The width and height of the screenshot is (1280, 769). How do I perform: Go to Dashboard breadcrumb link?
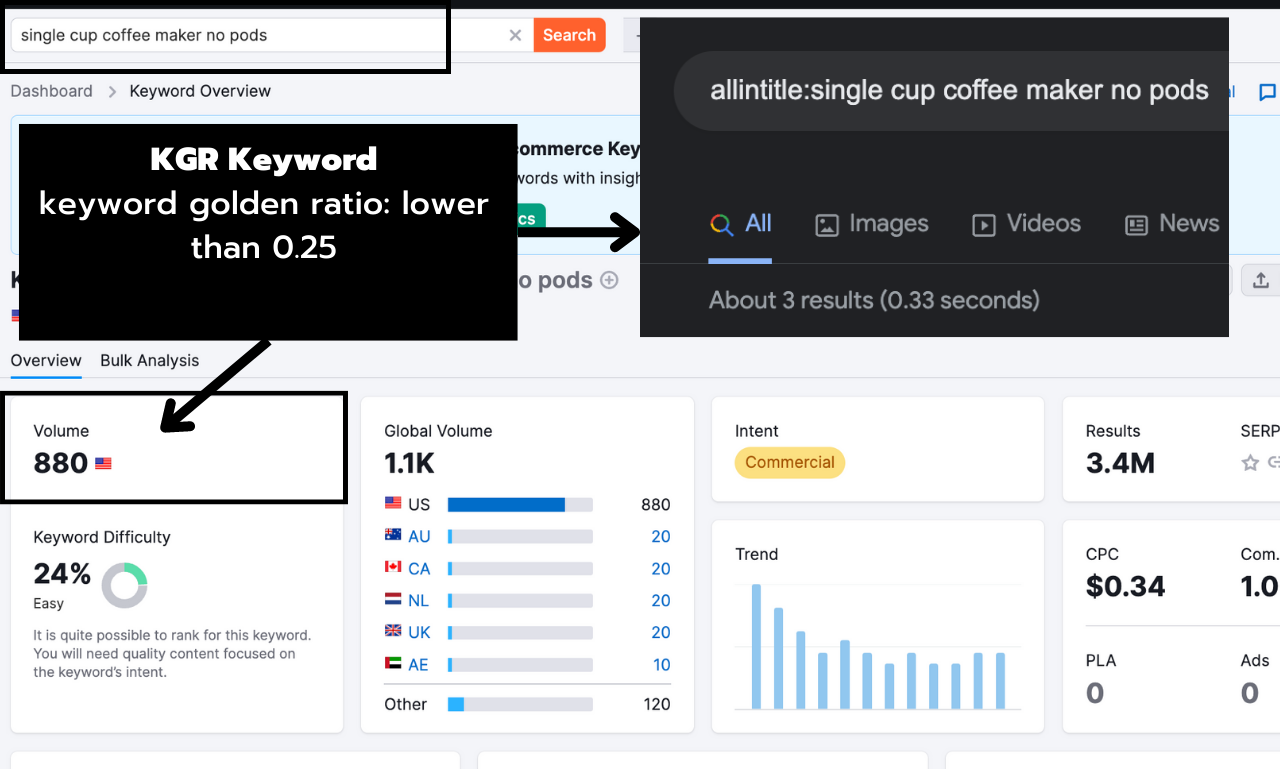[x=51, y=91]
